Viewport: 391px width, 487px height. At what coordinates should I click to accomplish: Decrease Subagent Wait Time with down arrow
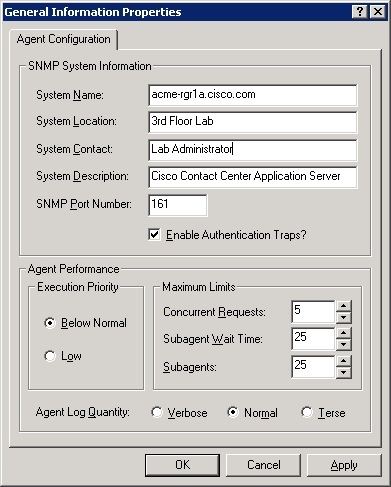pos(344,344)
